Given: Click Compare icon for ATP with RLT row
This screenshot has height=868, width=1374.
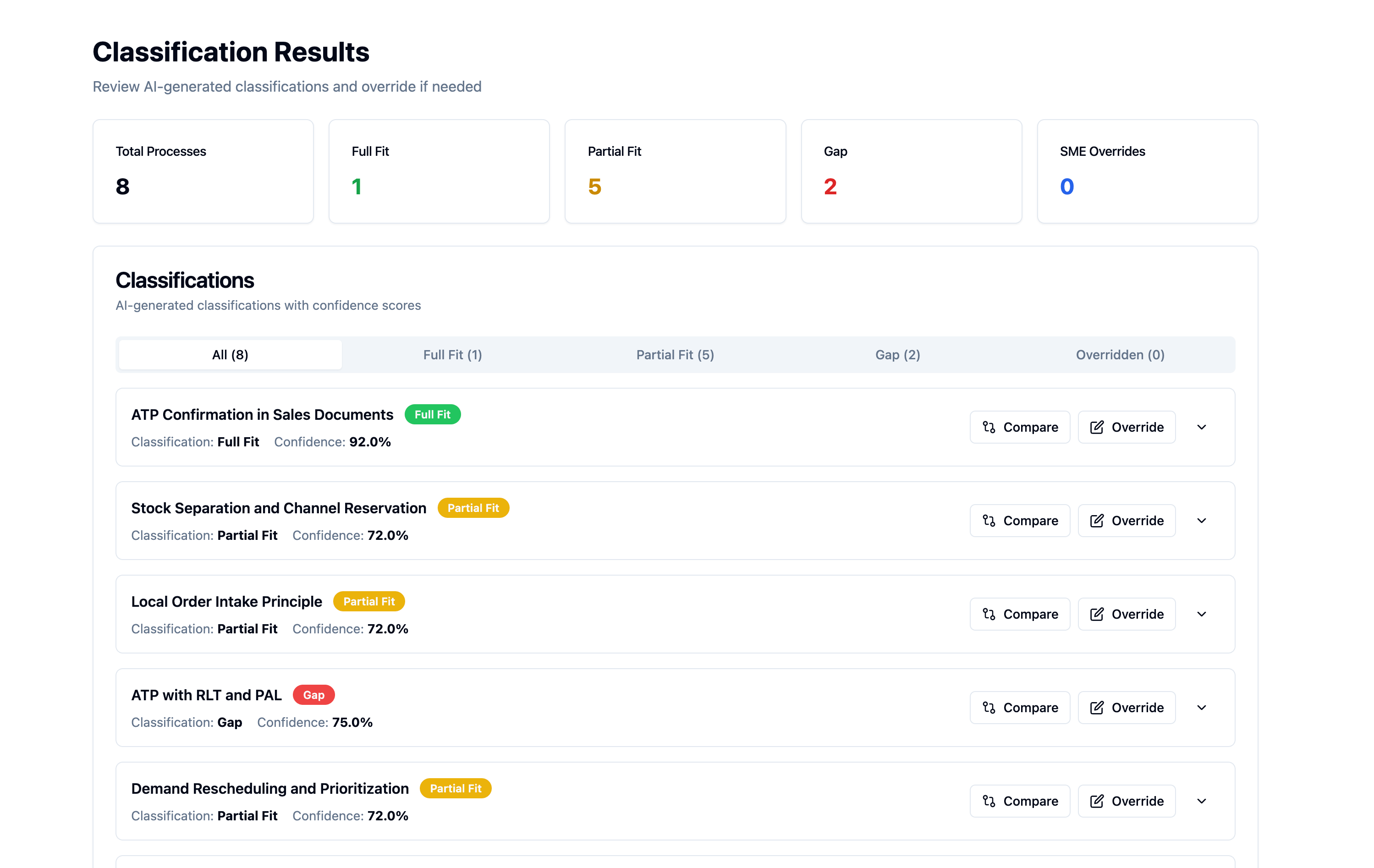Looking at the screenshot, I should click(x=989, y=708).
